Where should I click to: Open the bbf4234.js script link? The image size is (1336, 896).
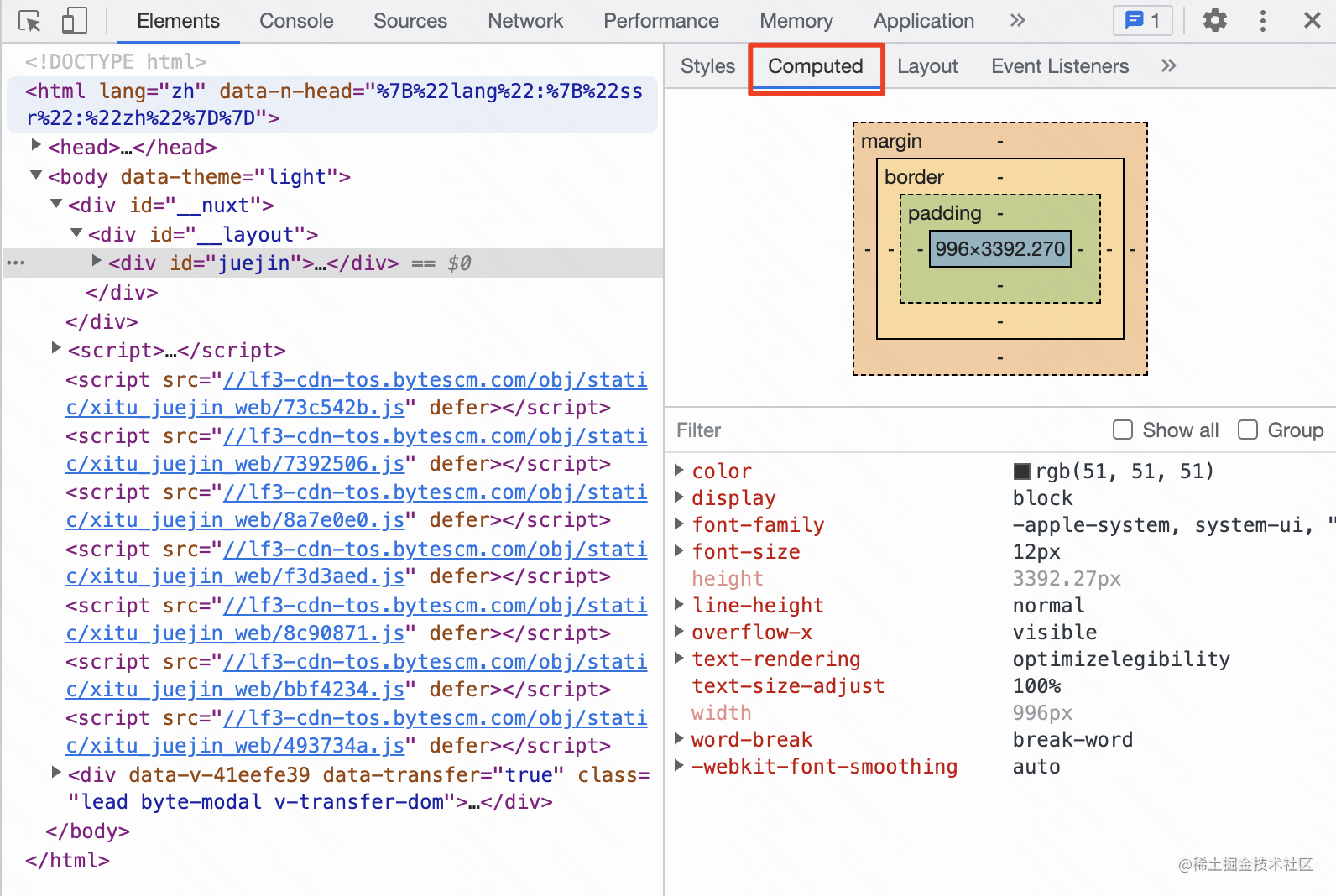coord(357,675)
